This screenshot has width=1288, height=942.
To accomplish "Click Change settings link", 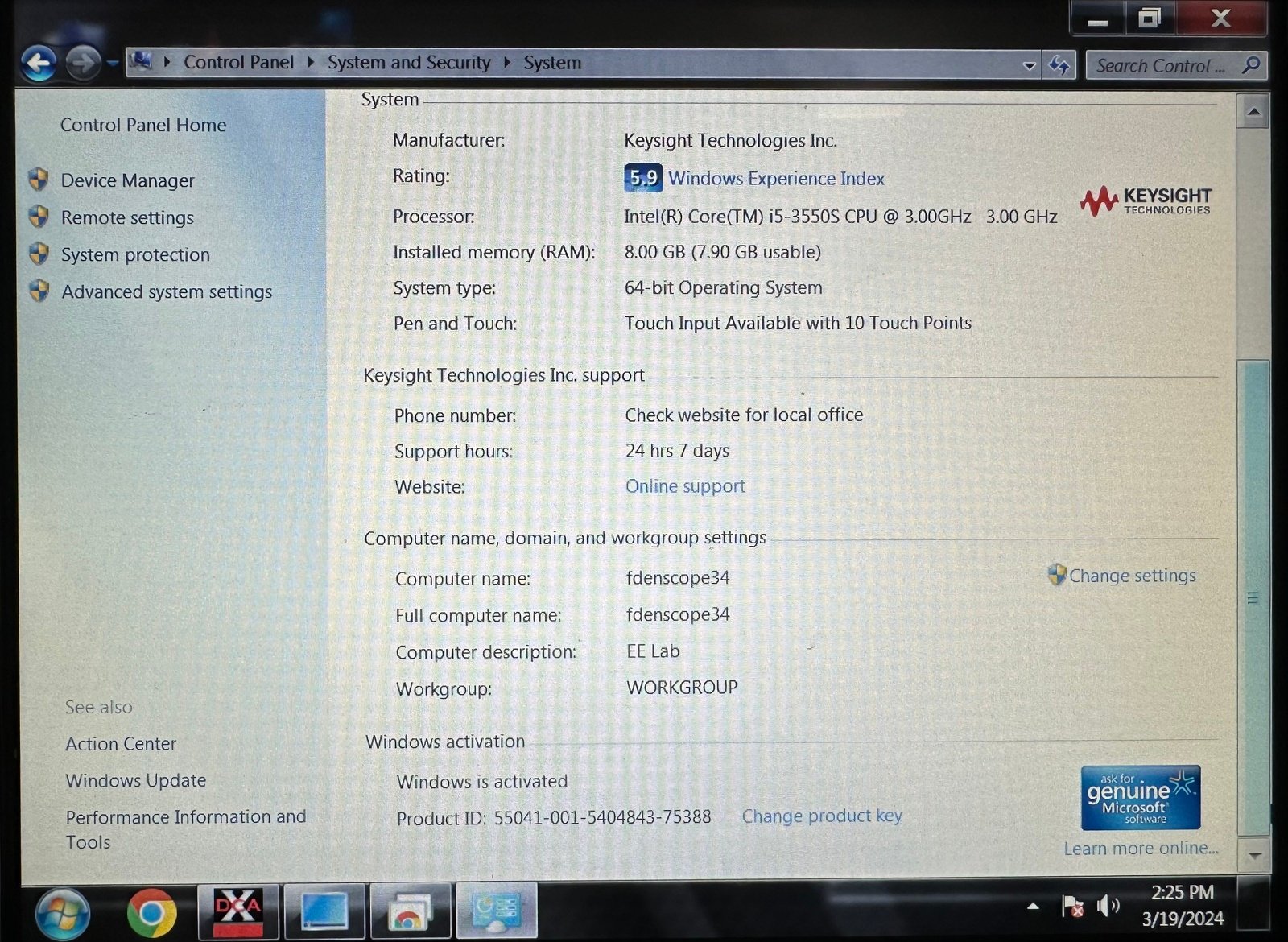I will (1132, 576).
